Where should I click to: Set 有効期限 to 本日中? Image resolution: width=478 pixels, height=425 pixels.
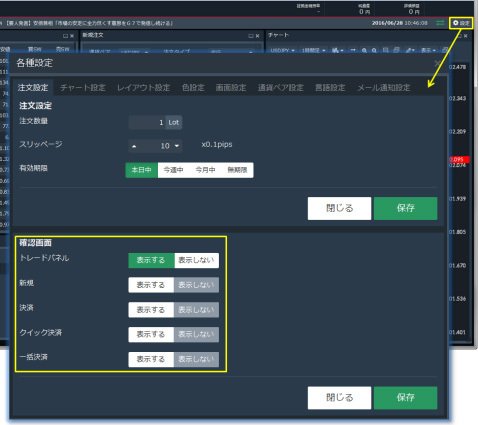point(141,170)
